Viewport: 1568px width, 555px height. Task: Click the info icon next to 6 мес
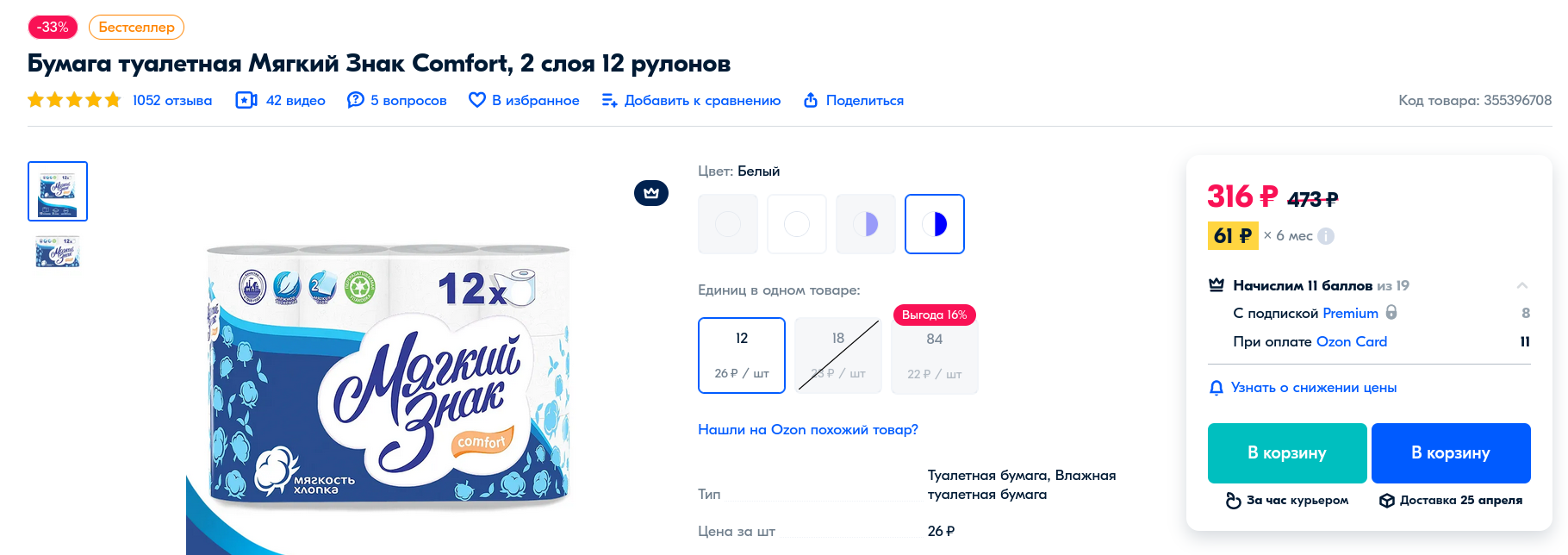pyautogui.click(x=1326, y=236)
